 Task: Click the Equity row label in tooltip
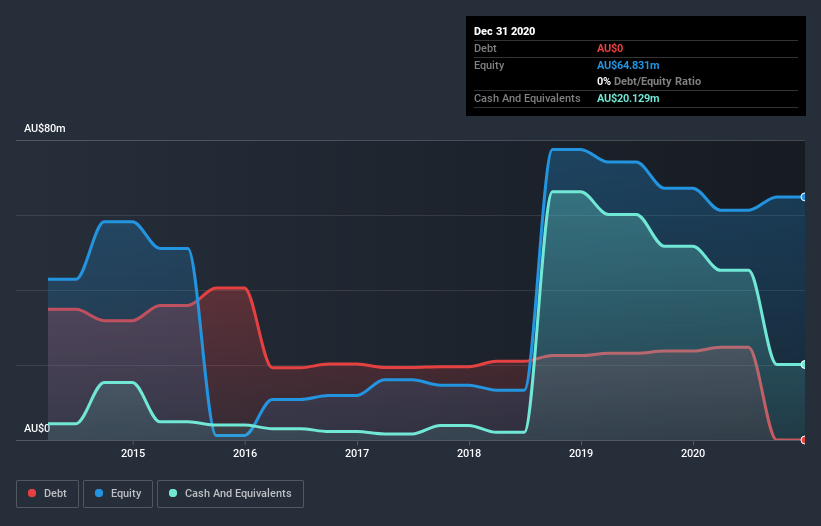click(x=489, y=65)
